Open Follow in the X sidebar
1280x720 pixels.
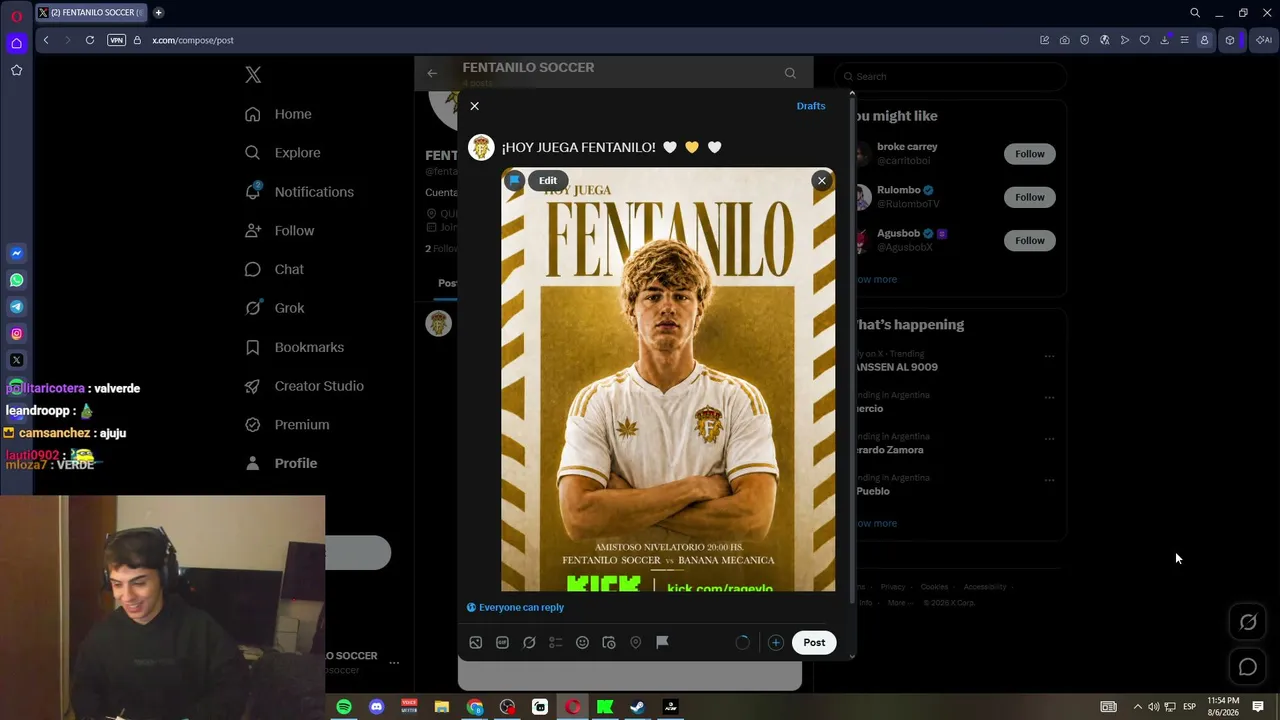pyautogui.click(x=280, y=231)
